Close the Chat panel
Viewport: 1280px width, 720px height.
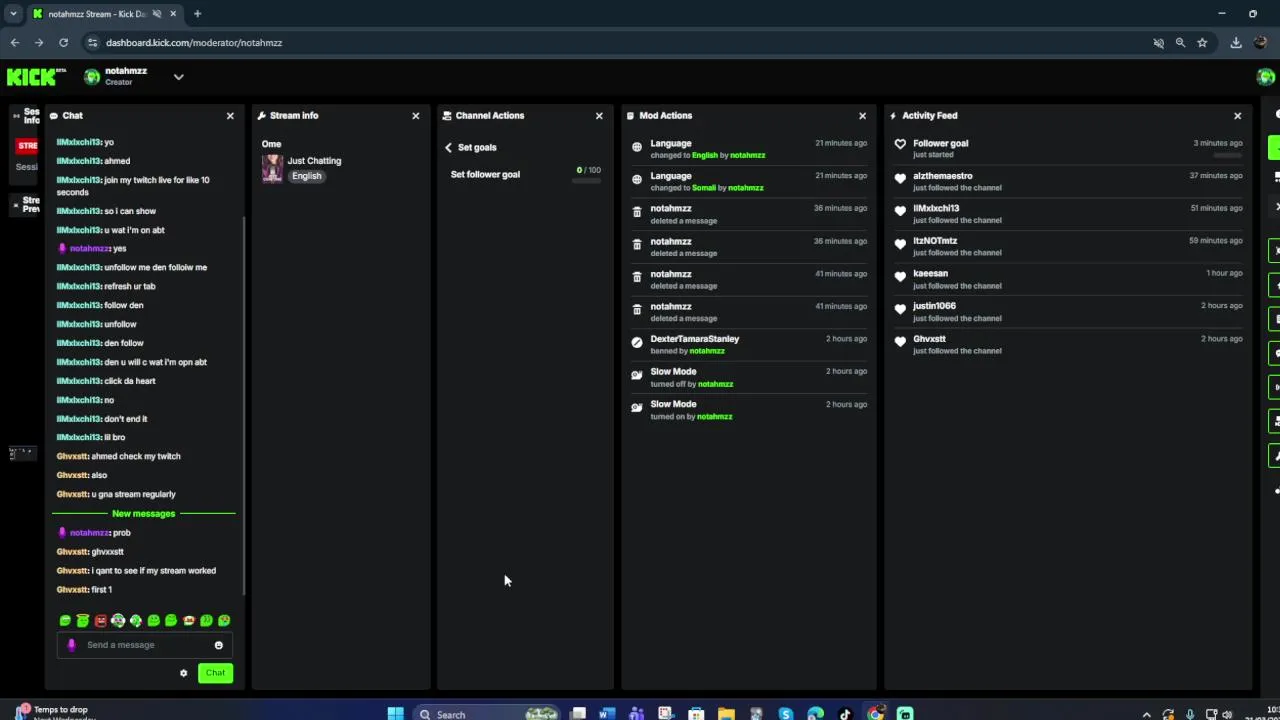point(230,116)
